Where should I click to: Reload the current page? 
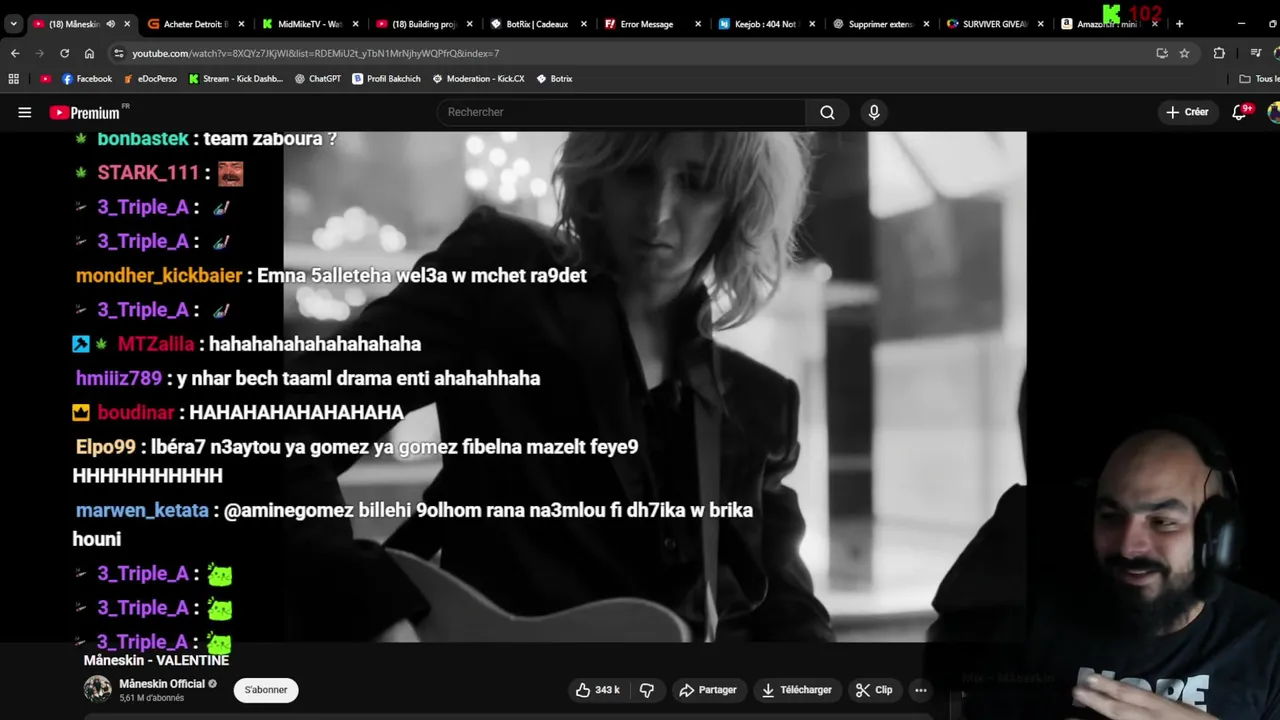tap(64, 53)
